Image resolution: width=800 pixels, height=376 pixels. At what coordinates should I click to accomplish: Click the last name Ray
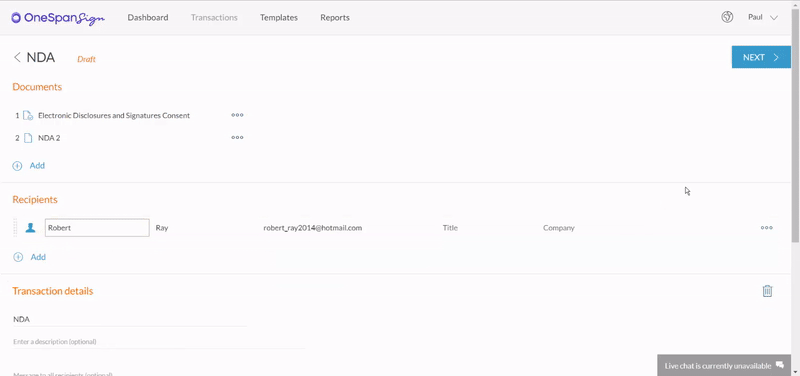[162, 228]
